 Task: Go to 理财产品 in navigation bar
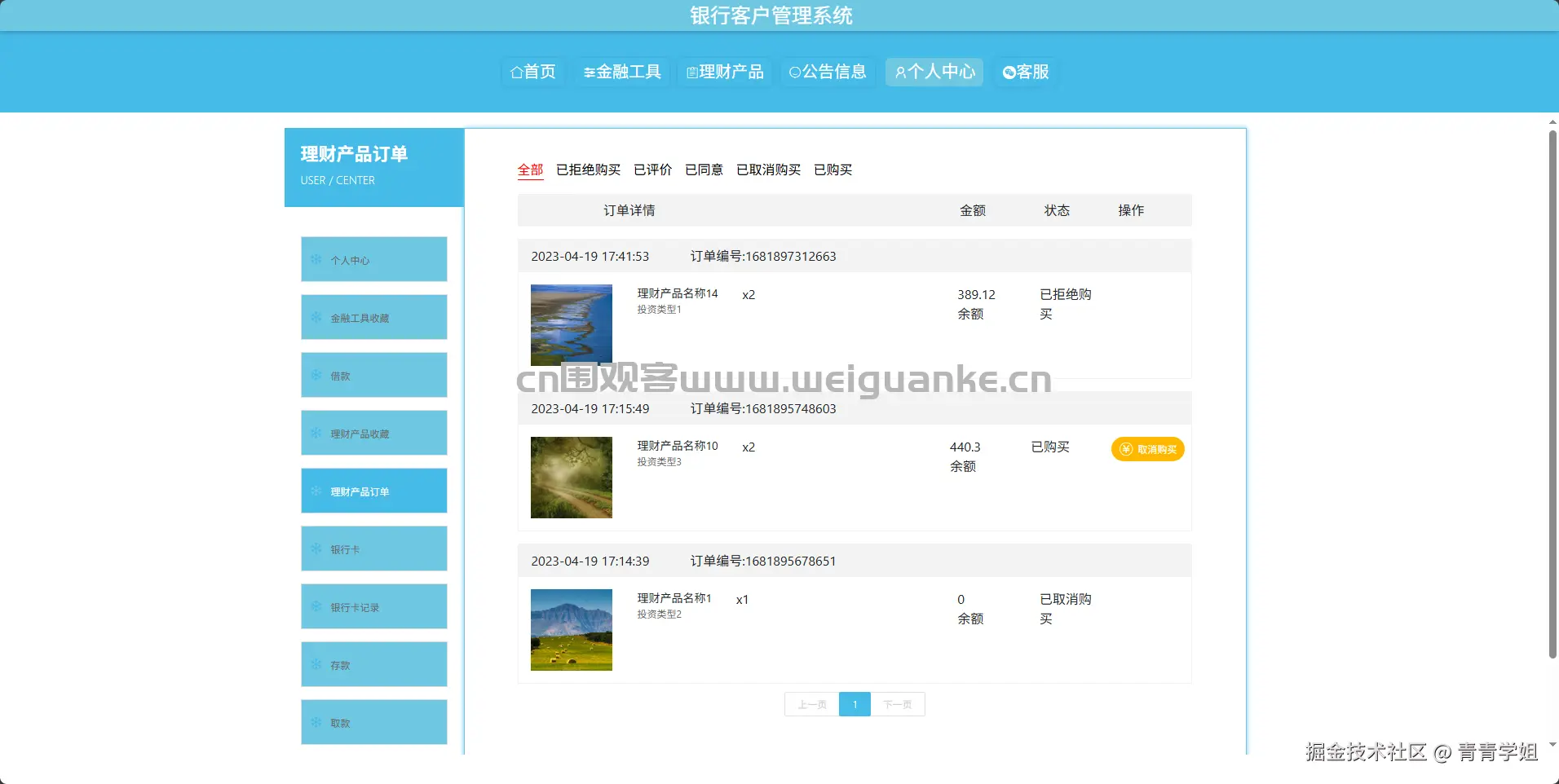(x=725, y=72)
